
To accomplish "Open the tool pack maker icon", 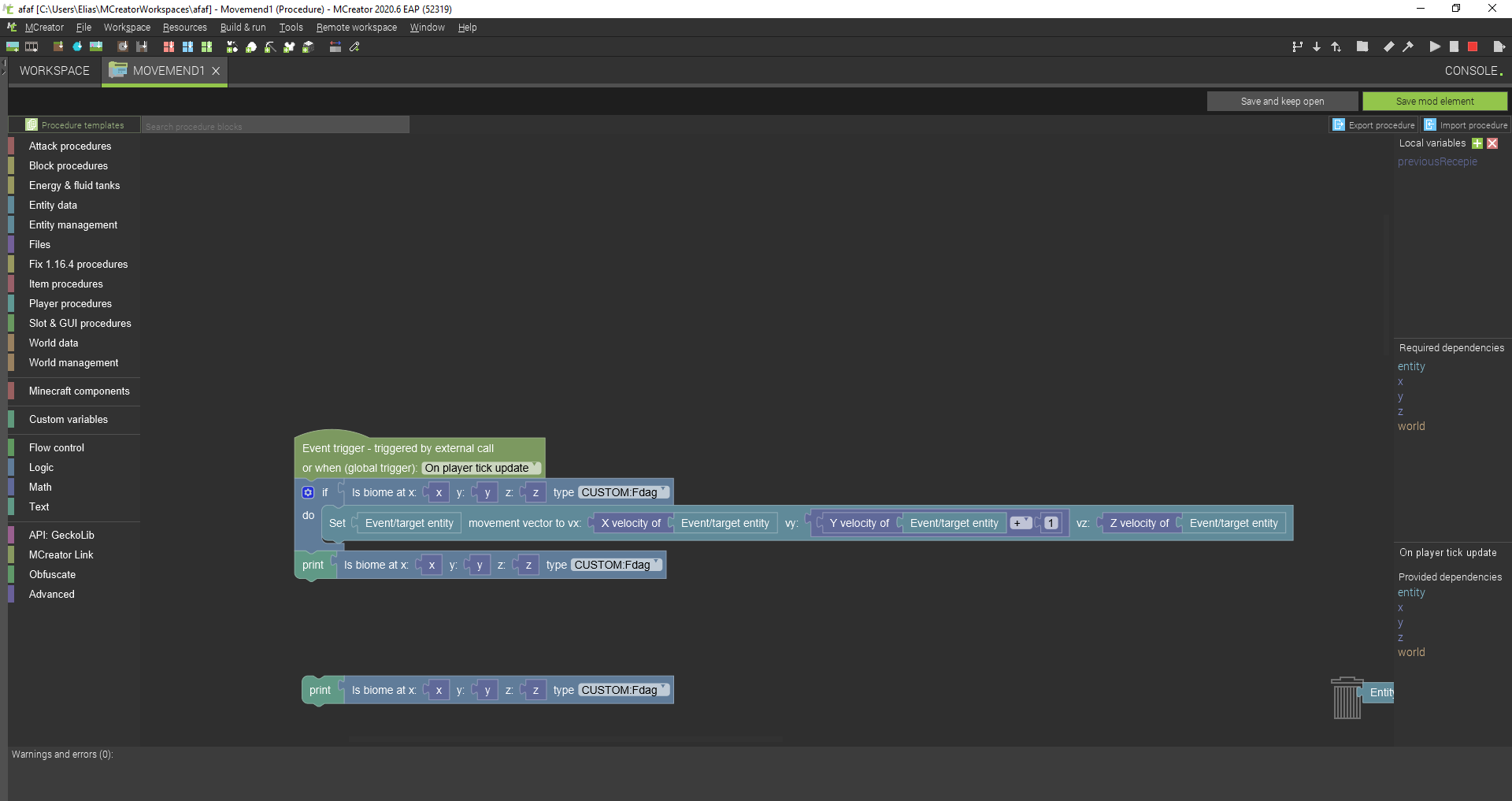I will click(x=270, y=46).
